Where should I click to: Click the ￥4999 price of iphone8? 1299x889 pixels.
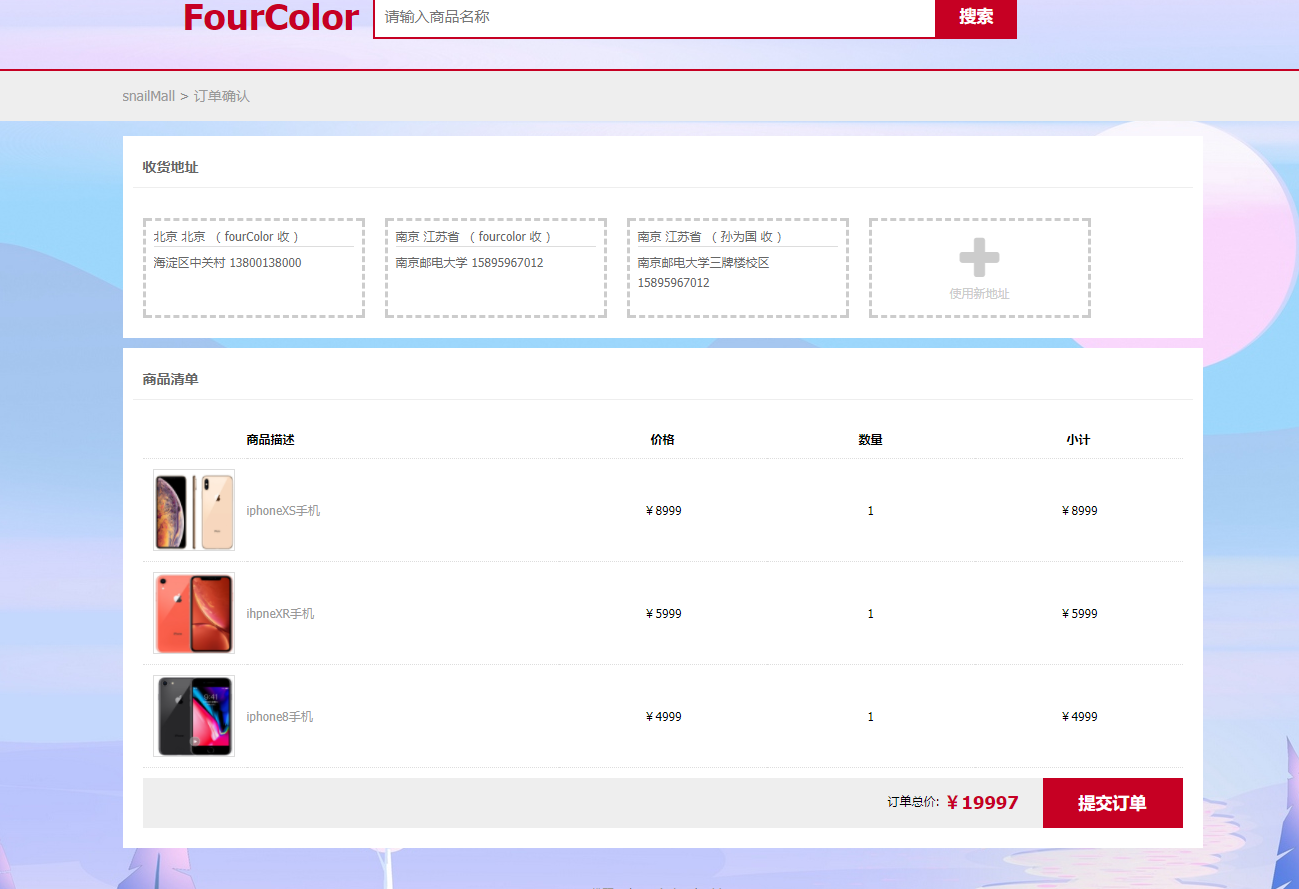click(663, 717)
